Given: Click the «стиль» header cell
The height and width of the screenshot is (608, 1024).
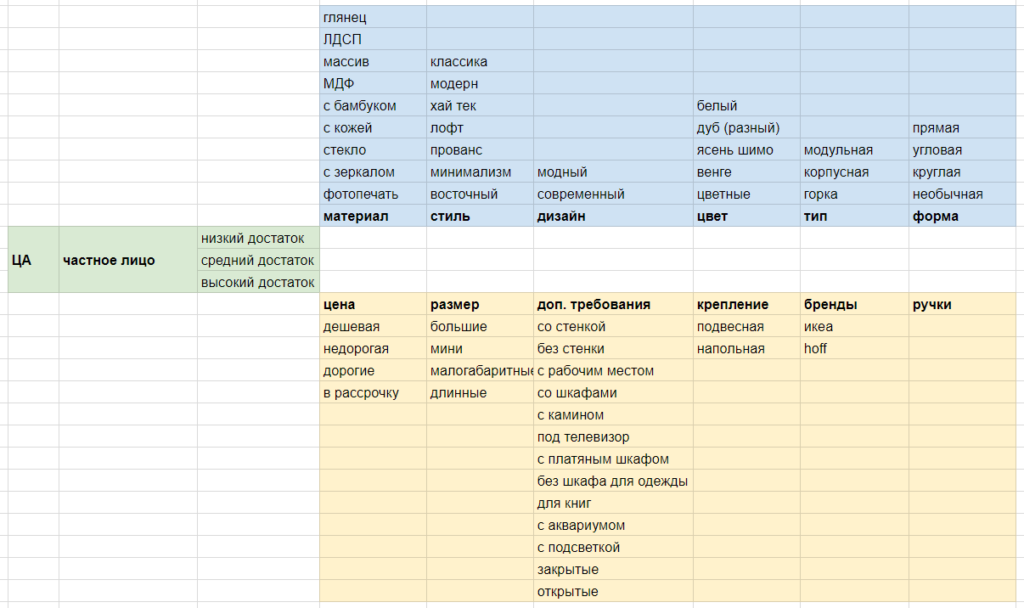Looking at the screenshot, I should tap(480, 216).
